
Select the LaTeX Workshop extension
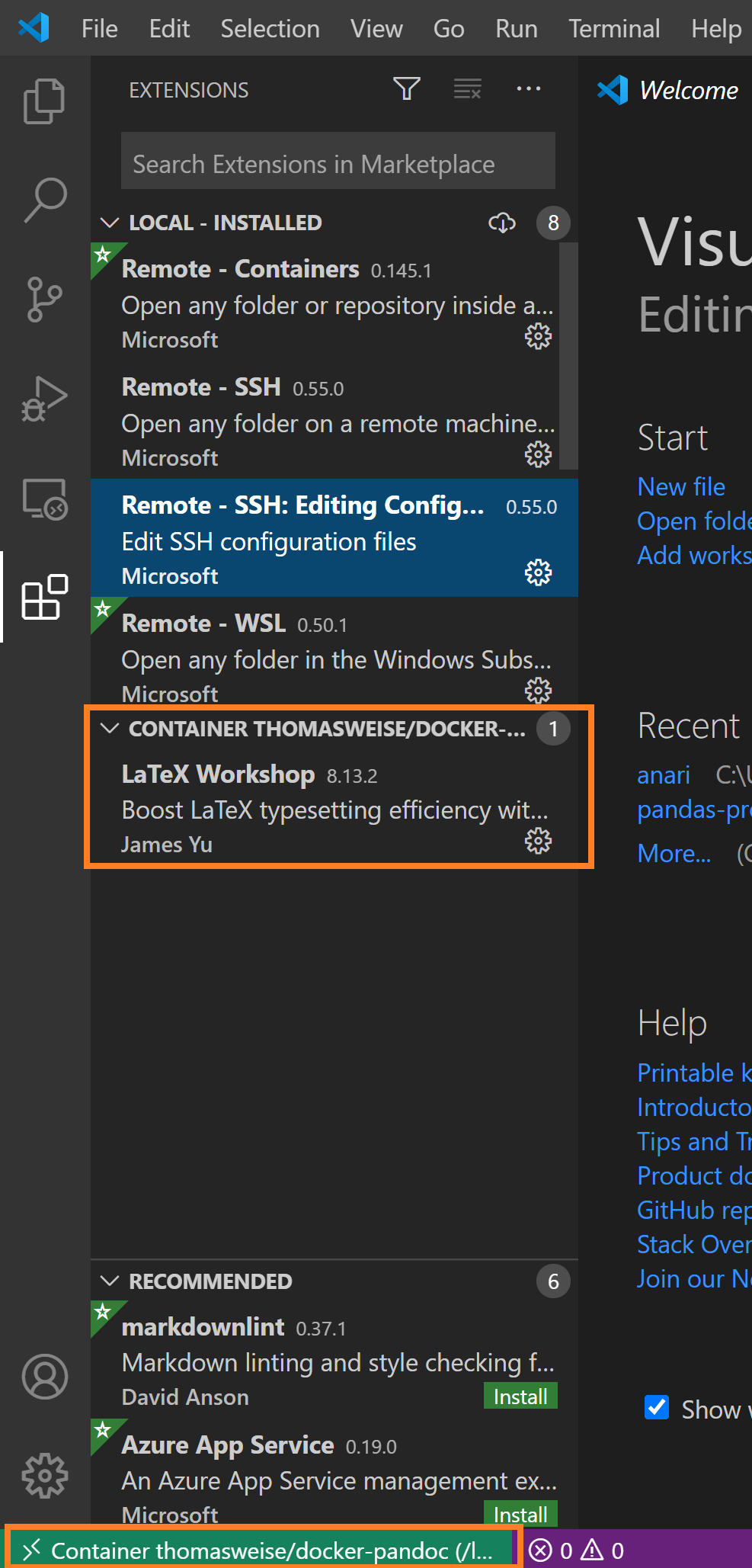pyautogui.click(x=334, y=806)
